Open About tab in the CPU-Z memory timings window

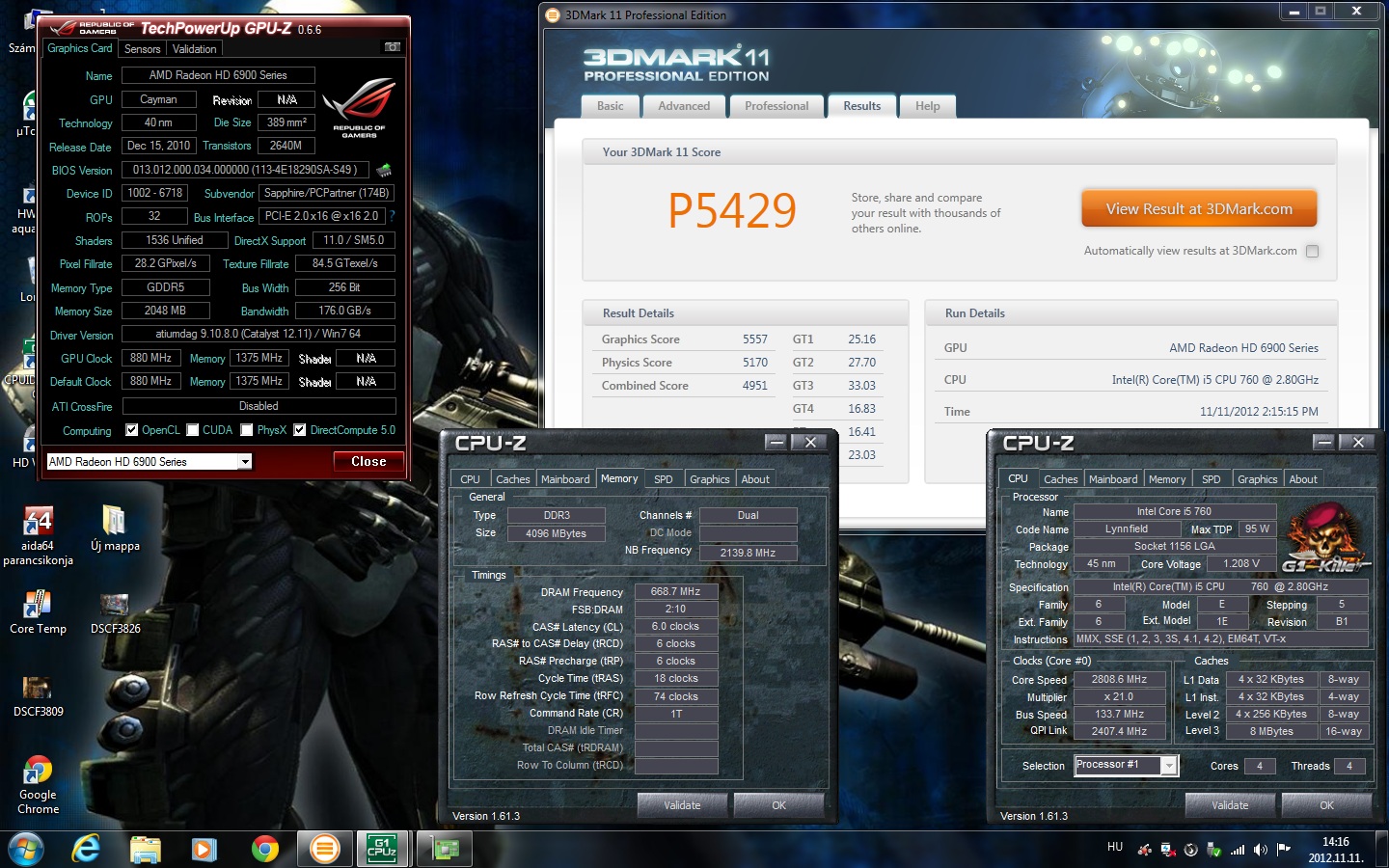[755, 479]
